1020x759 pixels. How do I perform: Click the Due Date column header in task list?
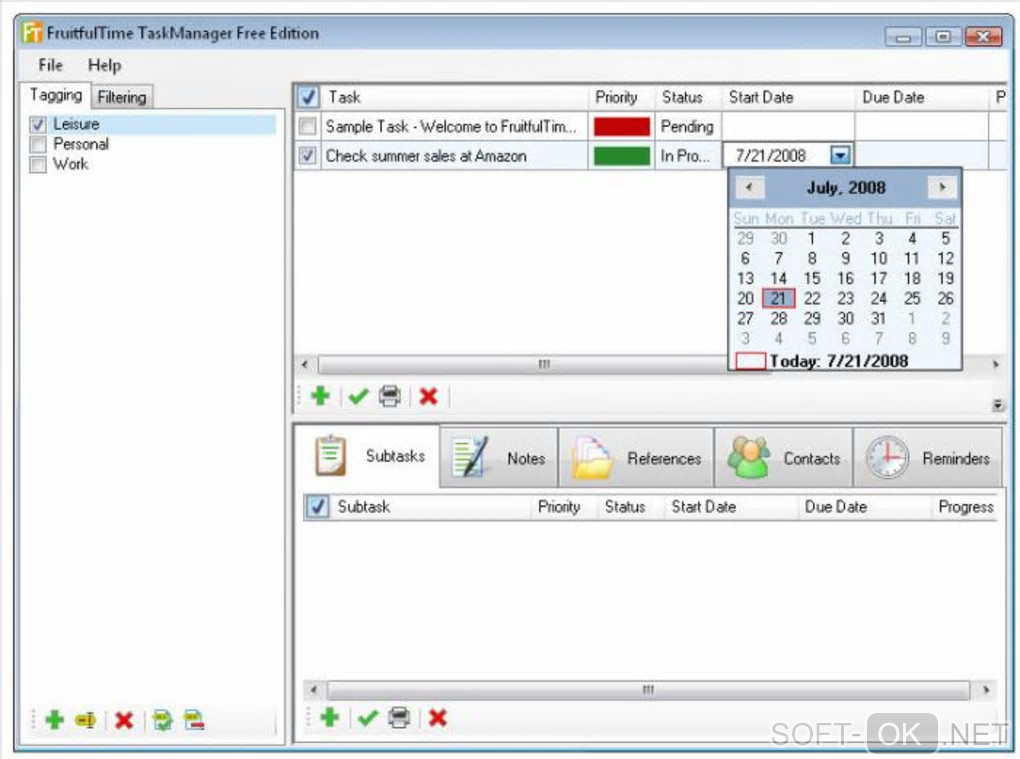pyautogui.click(x=921, y=98)
